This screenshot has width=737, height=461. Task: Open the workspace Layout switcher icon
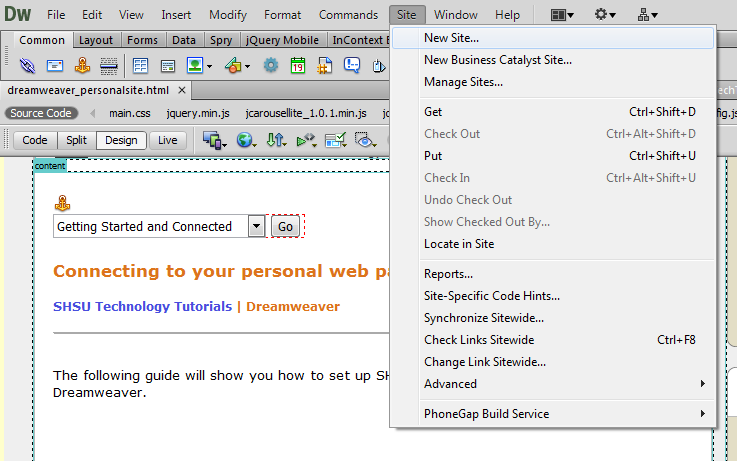(x=562, y=15)
